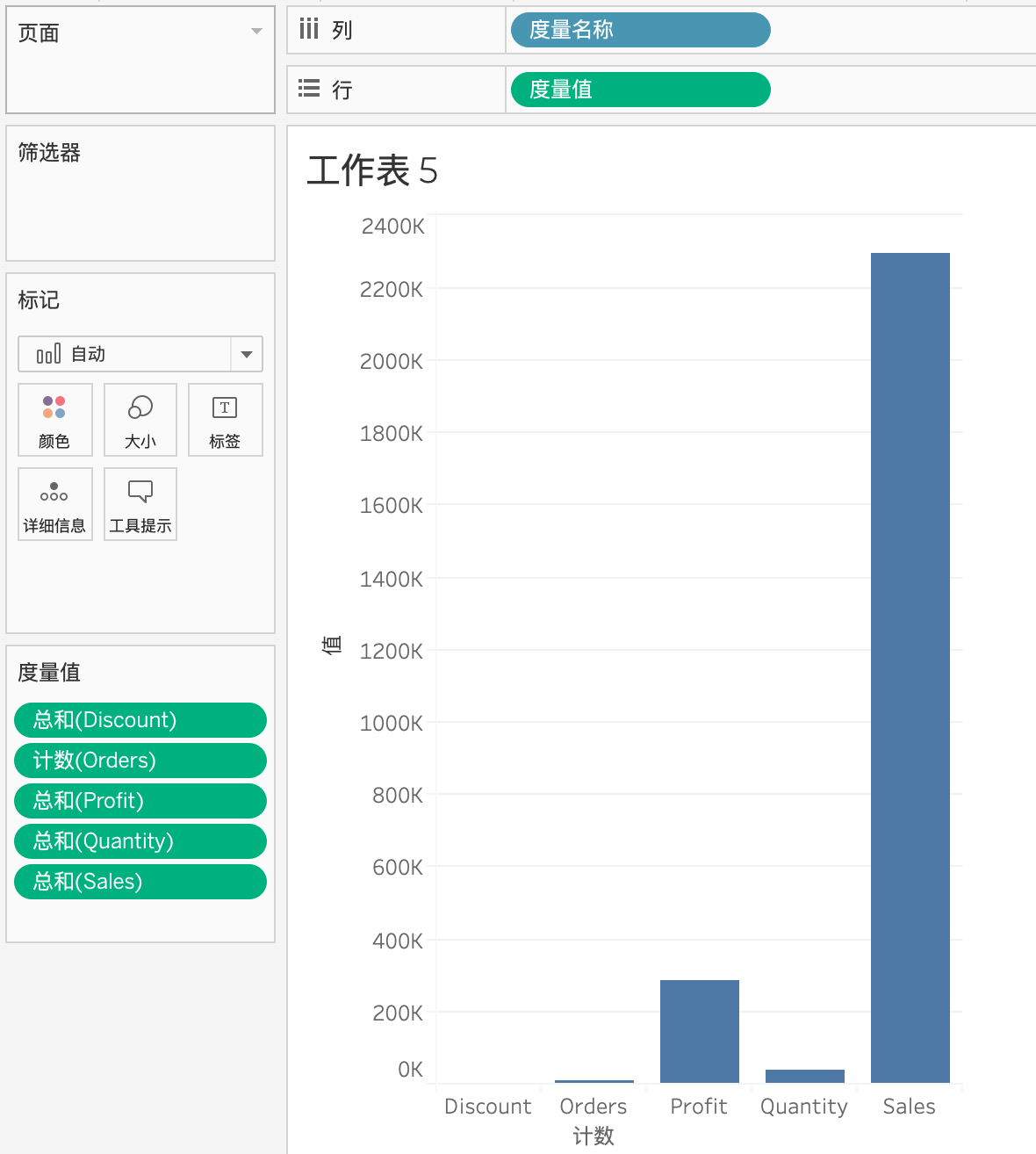This screenshot has width=1036, height=1154.
Task: Open the 颜色 (Color) mark property
Action: pyautogui.click(x=54, y=420)
